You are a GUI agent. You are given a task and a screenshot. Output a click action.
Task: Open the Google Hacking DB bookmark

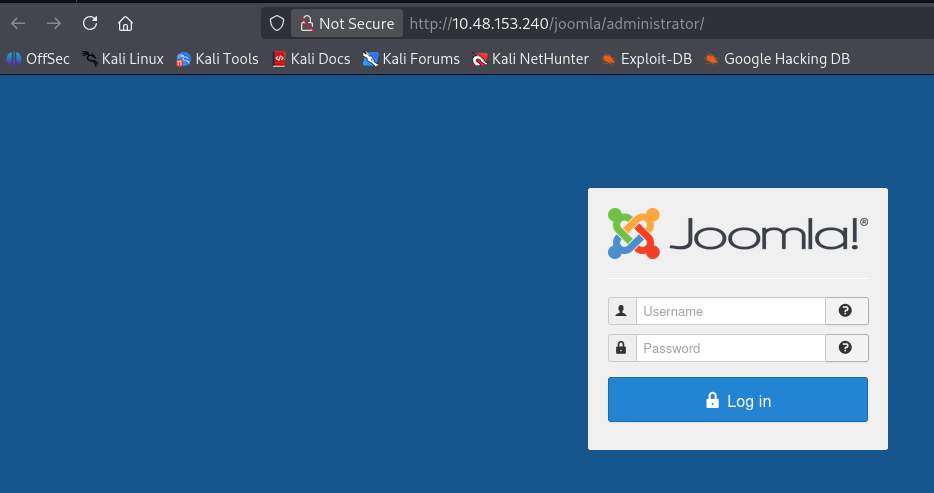tap(777, 59)
